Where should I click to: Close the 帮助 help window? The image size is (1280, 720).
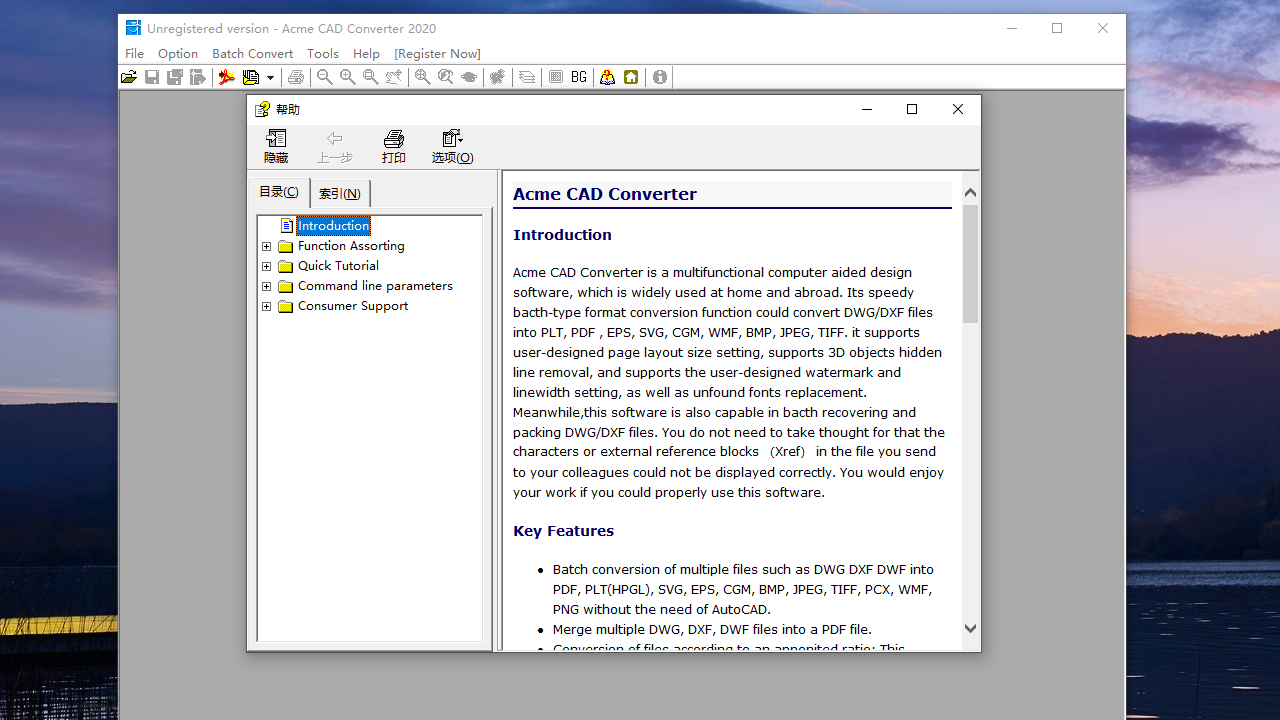point(958,109)
